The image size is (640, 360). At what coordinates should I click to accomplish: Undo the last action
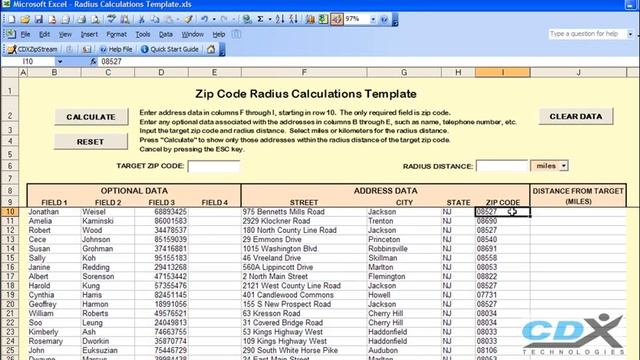coord(204,19)
